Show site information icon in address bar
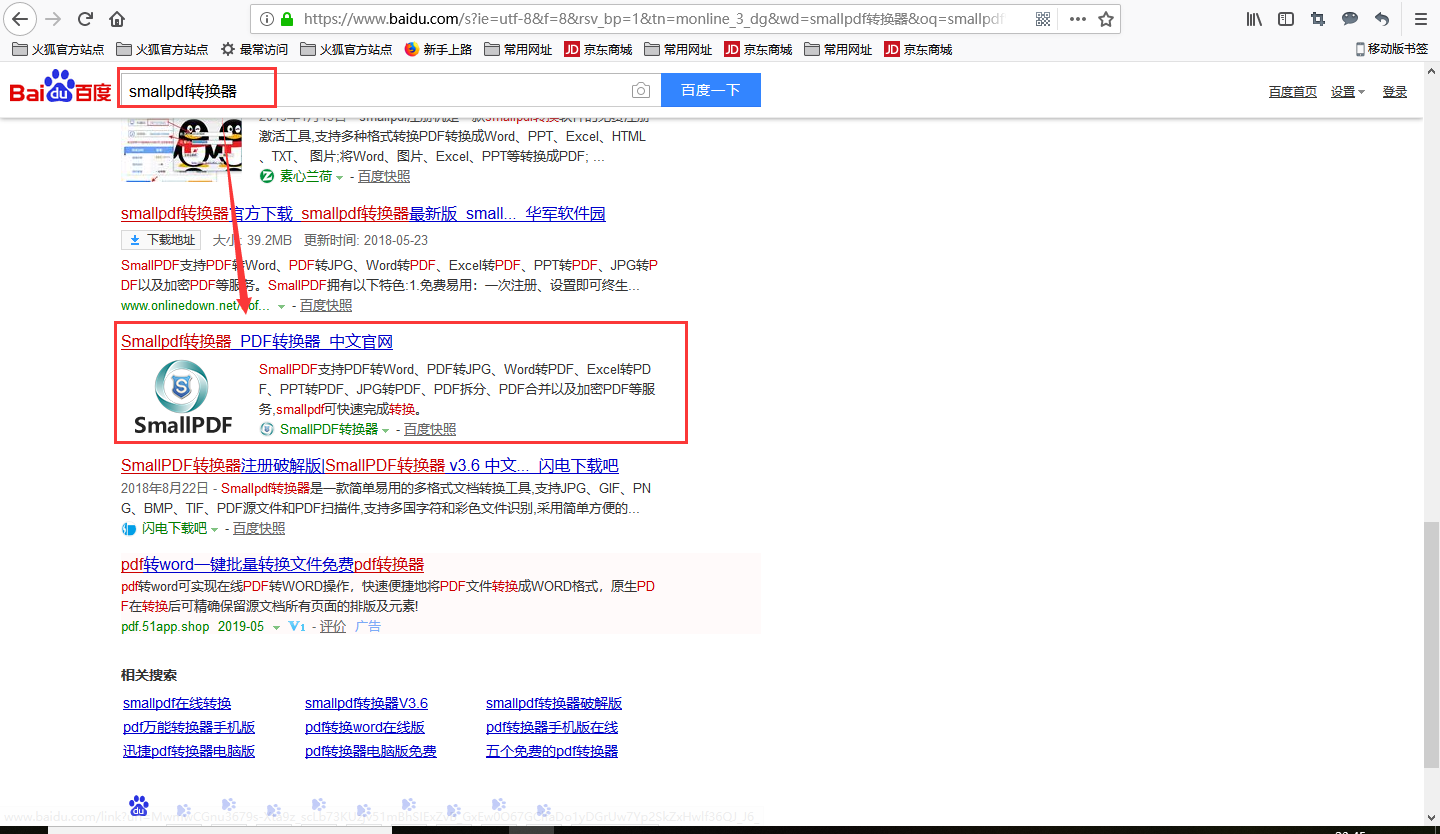The width and height of the screenshot is (1440, 834). [266, 19]
